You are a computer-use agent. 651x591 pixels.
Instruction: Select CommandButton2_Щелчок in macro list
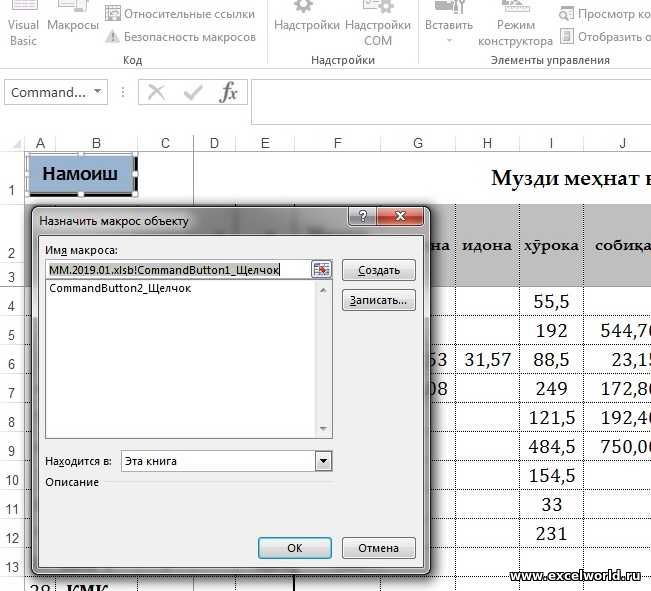120,288
